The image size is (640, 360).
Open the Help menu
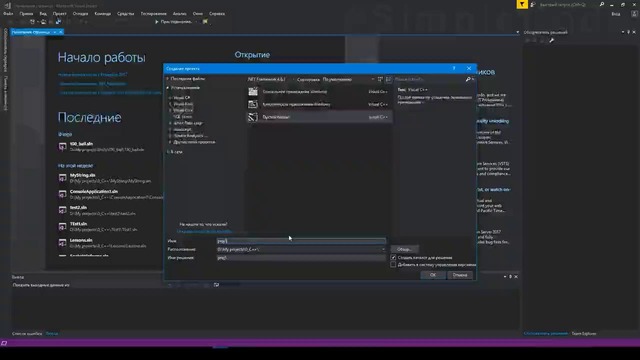click(x=217, y=13)
